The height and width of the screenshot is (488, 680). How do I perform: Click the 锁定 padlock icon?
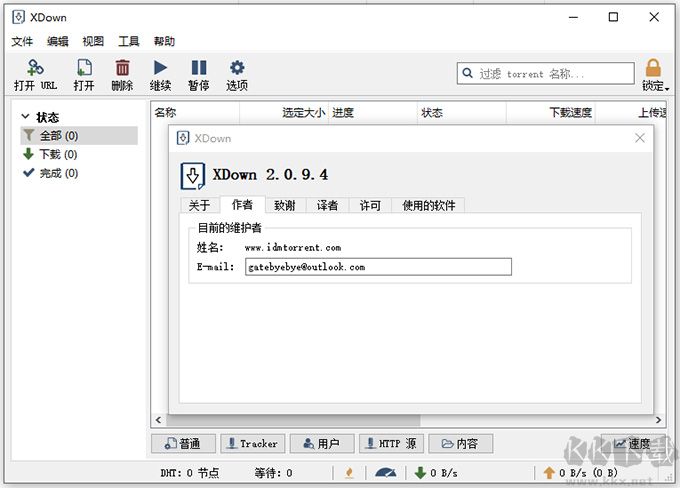tap(653, 69)
